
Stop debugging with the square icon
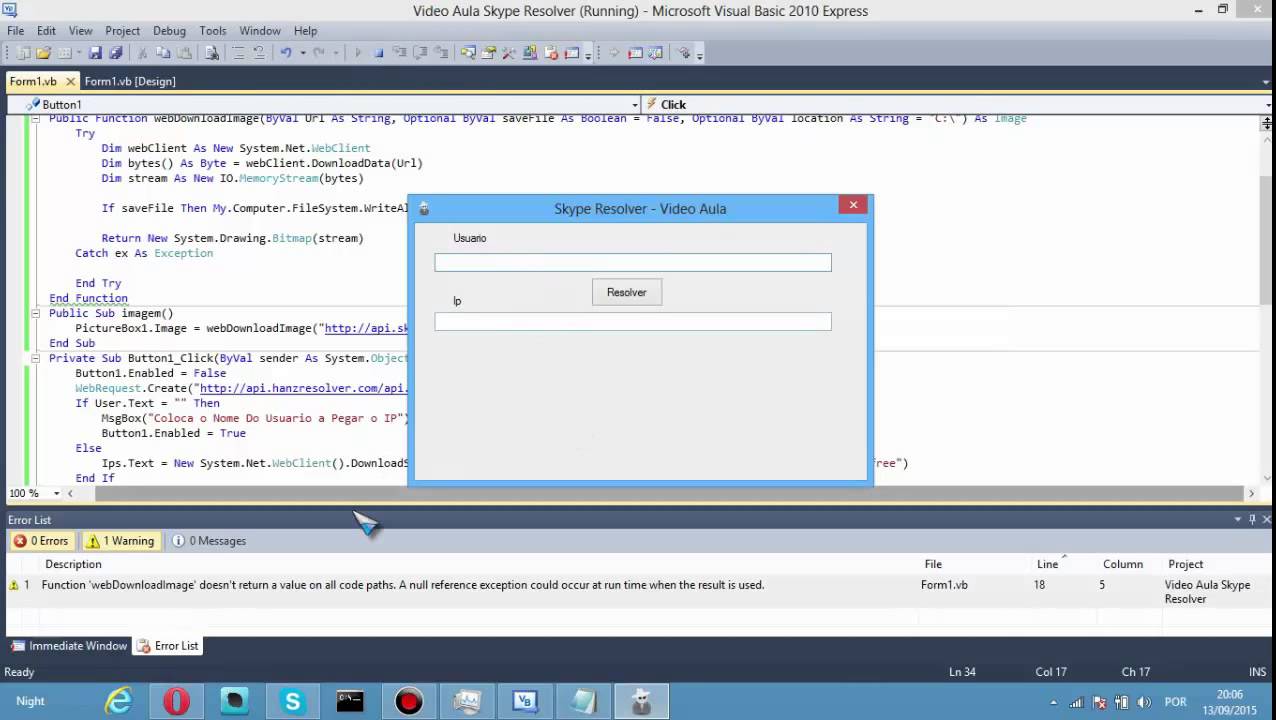point(378,53)
